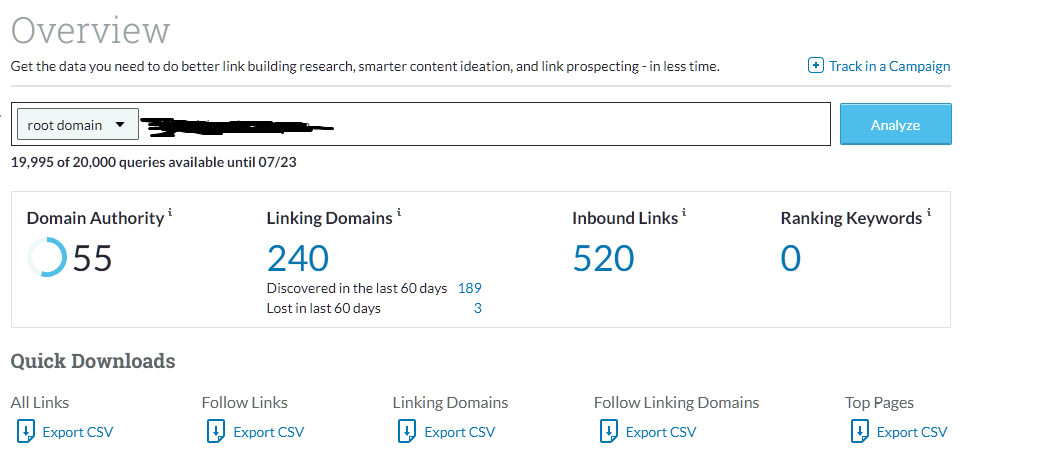The height and width of the screenshot is (472, 1043).
Task: Click the Track in a Campaign plus icon
Action: click(816, 66)
